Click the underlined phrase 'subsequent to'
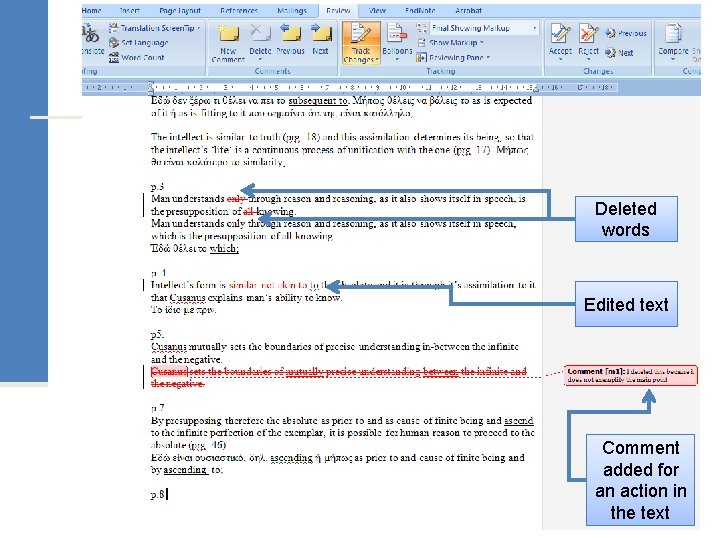 (x=319, y=101)
